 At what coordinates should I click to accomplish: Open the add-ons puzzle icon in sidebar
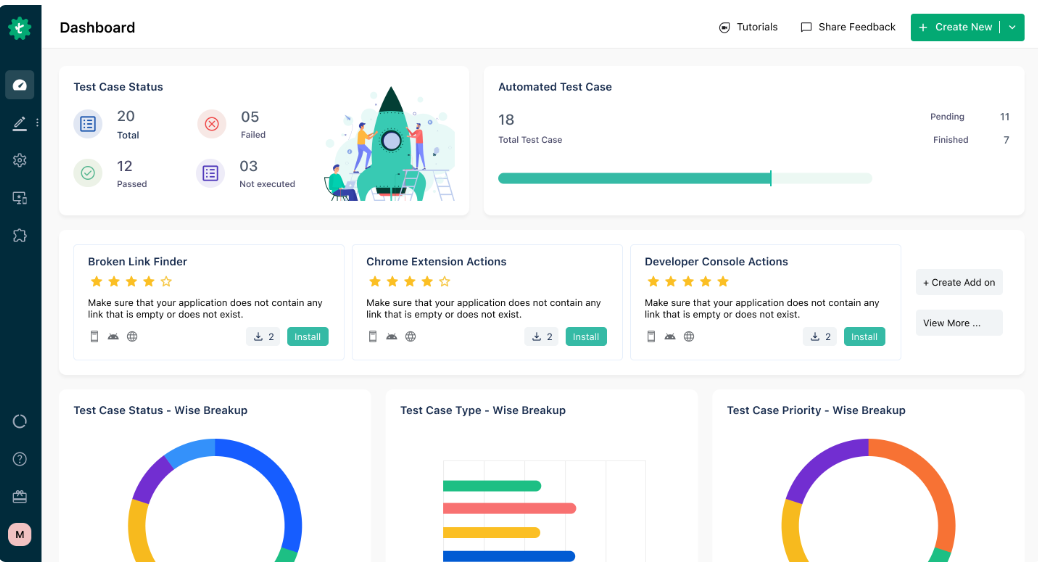(x=20, y=236)
